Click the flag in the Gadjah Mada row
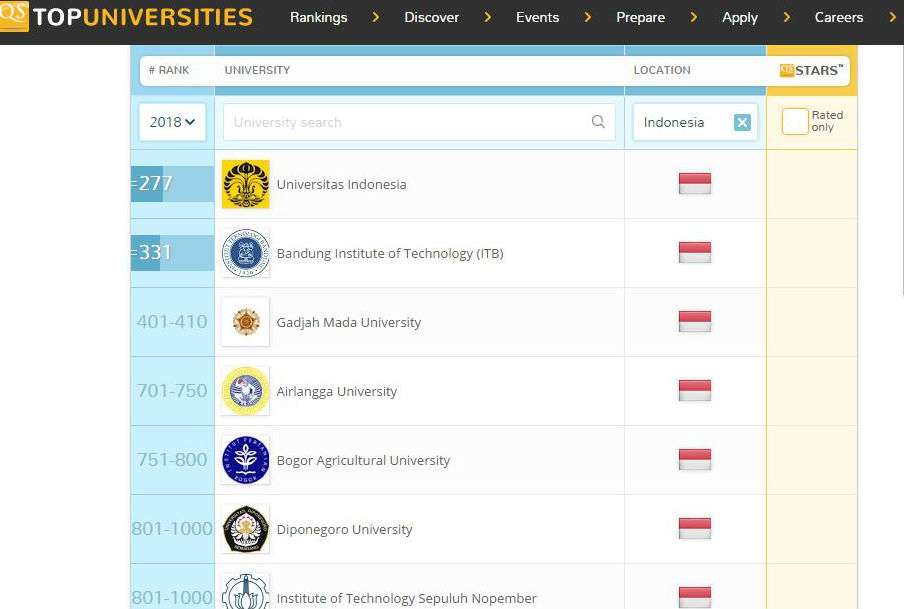Image resolution: width=904 pixels, height=609 pixels. [x=695, y=321]
